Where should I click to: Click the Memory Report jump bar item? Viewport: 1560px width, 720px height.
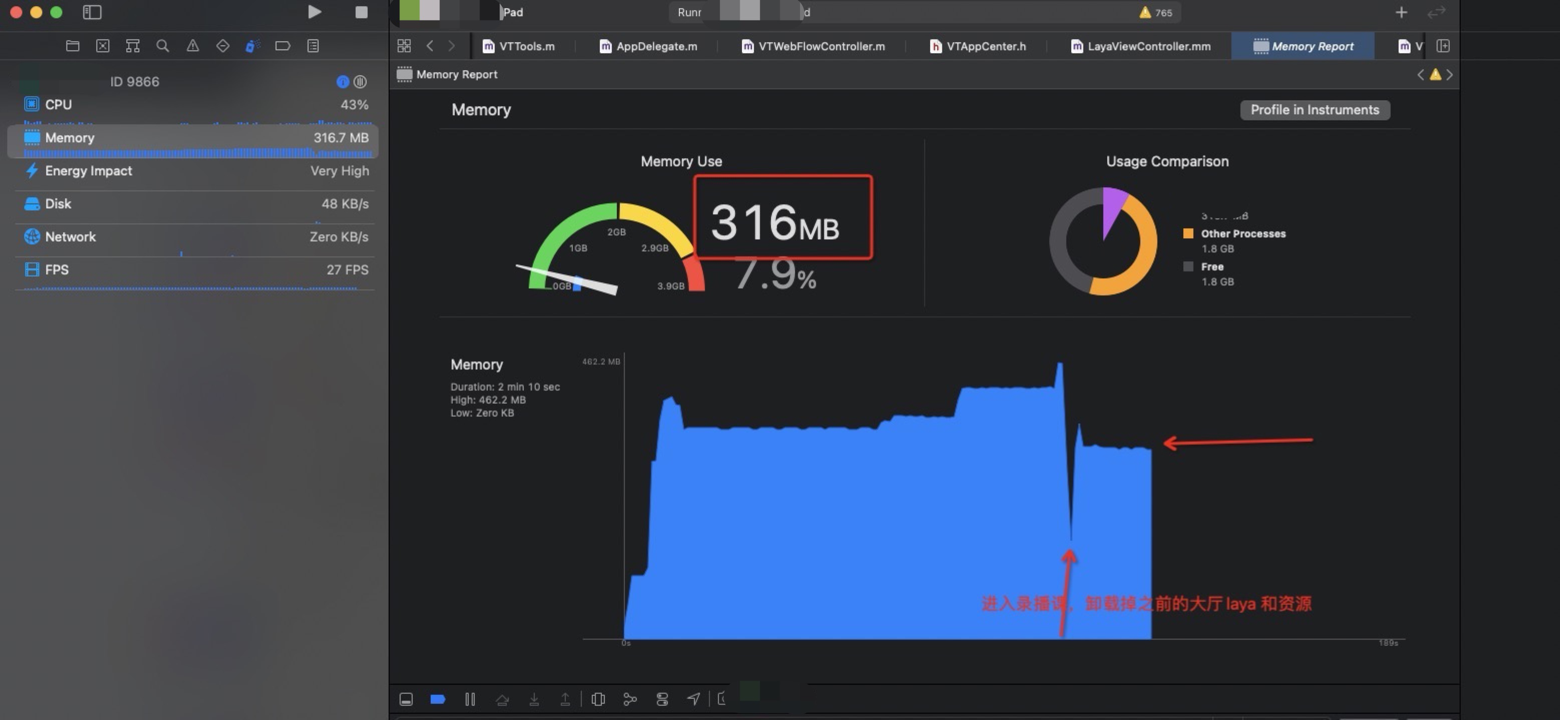click(x=447, y=74)
